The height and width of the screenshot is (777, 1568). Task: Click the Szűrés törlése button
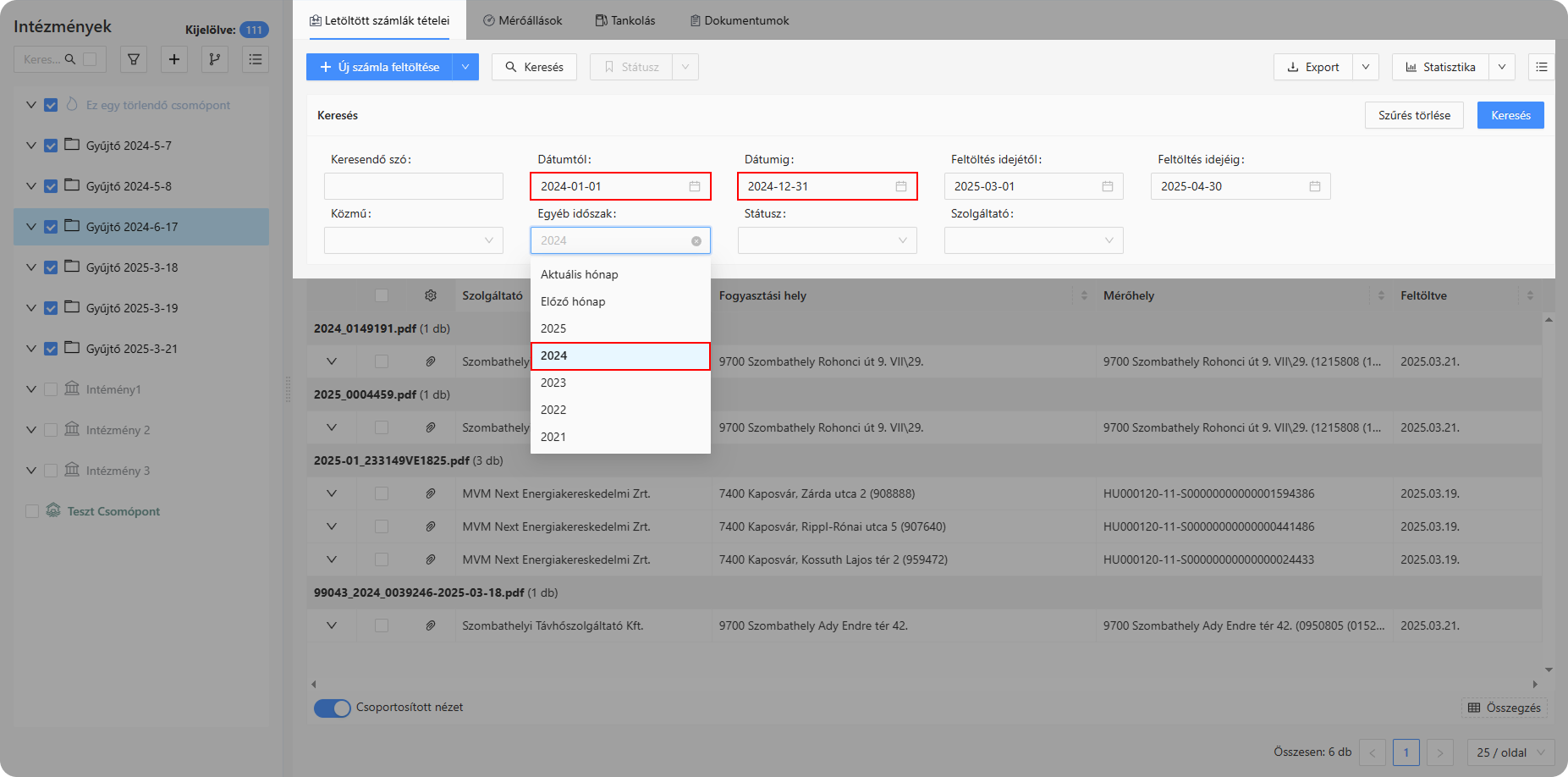pyautogui.click(x=1414, y=115)
